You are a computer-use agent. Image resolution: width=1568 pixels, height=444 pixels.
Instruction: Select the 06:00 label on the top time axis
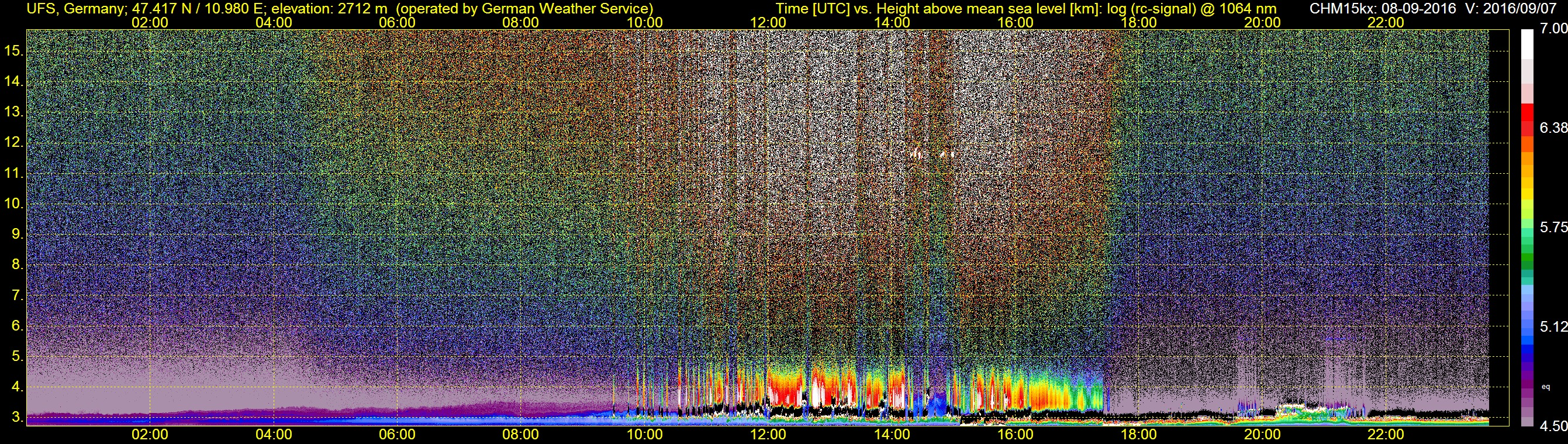[397, 23]
